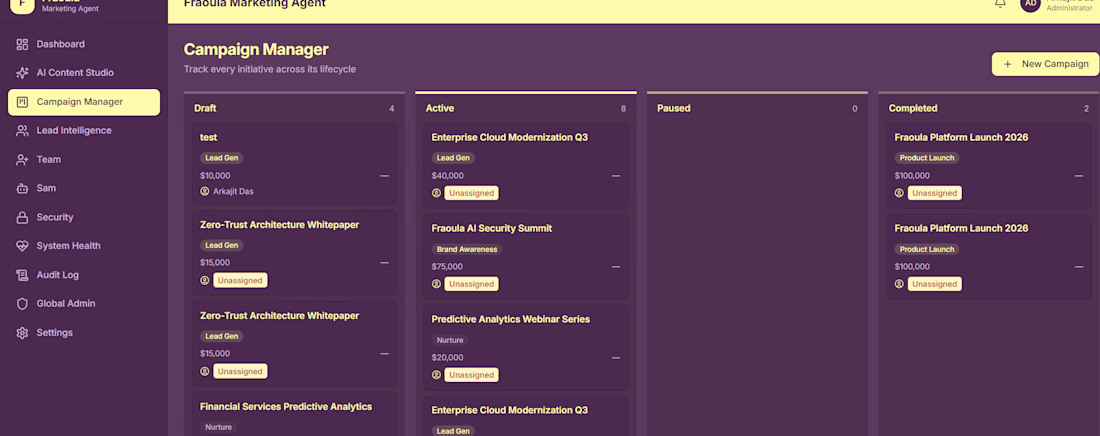Click the $40,000 budget value
Image resolution: width=1100 pixels, height=436 pixels.
447,176
